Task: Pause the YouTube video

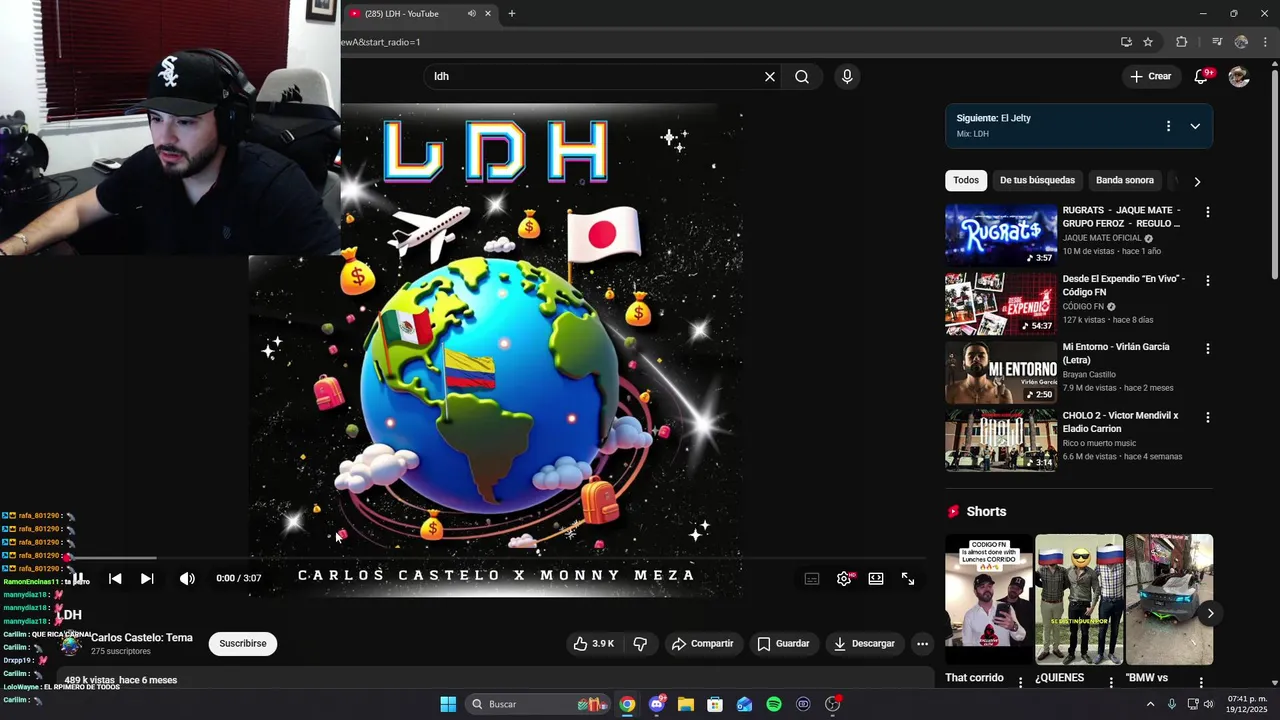Action: click(x=79, y=578)
